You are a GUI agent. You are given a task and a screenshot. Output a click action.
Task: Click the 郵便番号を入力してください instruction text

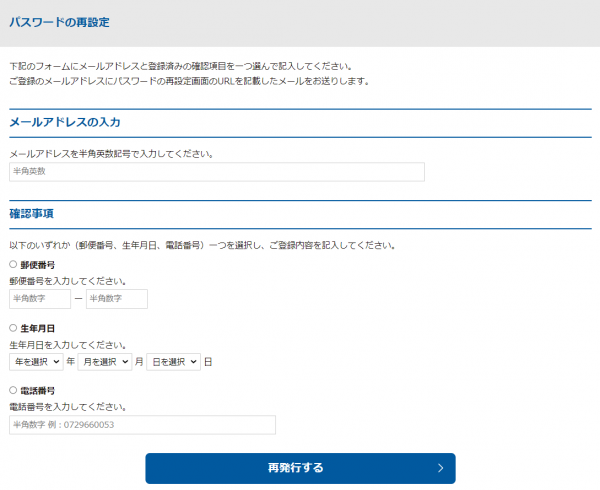click(67, 281)
